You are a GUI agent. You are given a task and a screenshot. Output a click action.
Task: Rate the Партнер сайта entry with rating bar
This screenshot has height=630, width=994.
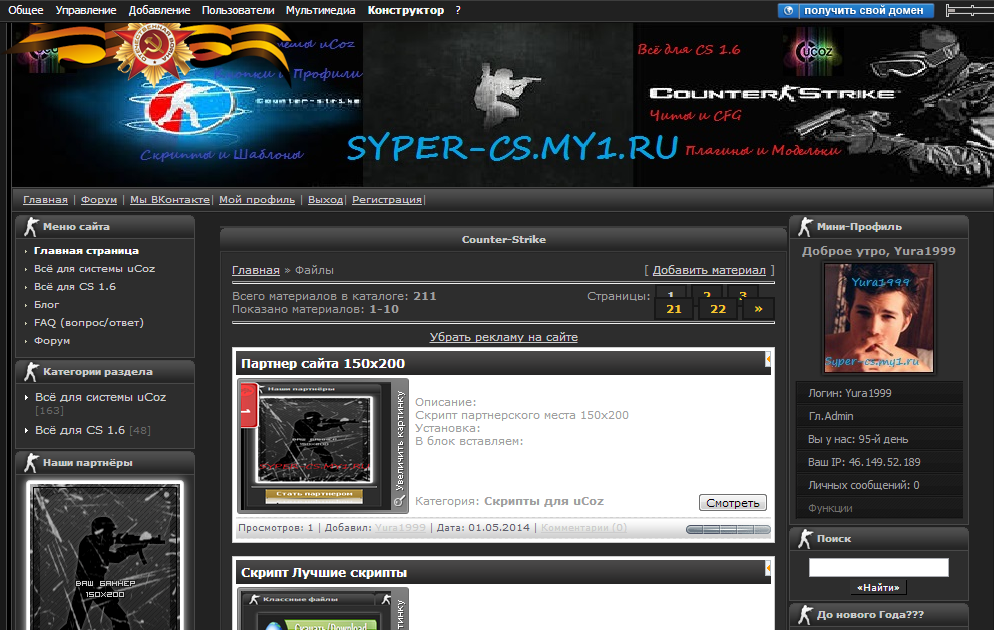(x=728, y=529)
